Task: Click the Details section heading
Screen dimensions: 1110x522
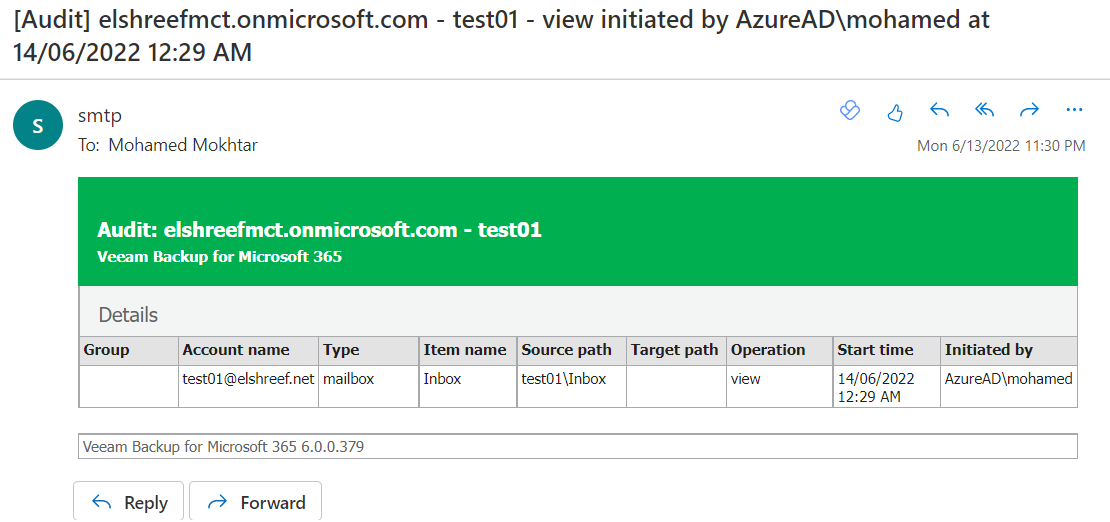Action: click(x=128, y=314)
